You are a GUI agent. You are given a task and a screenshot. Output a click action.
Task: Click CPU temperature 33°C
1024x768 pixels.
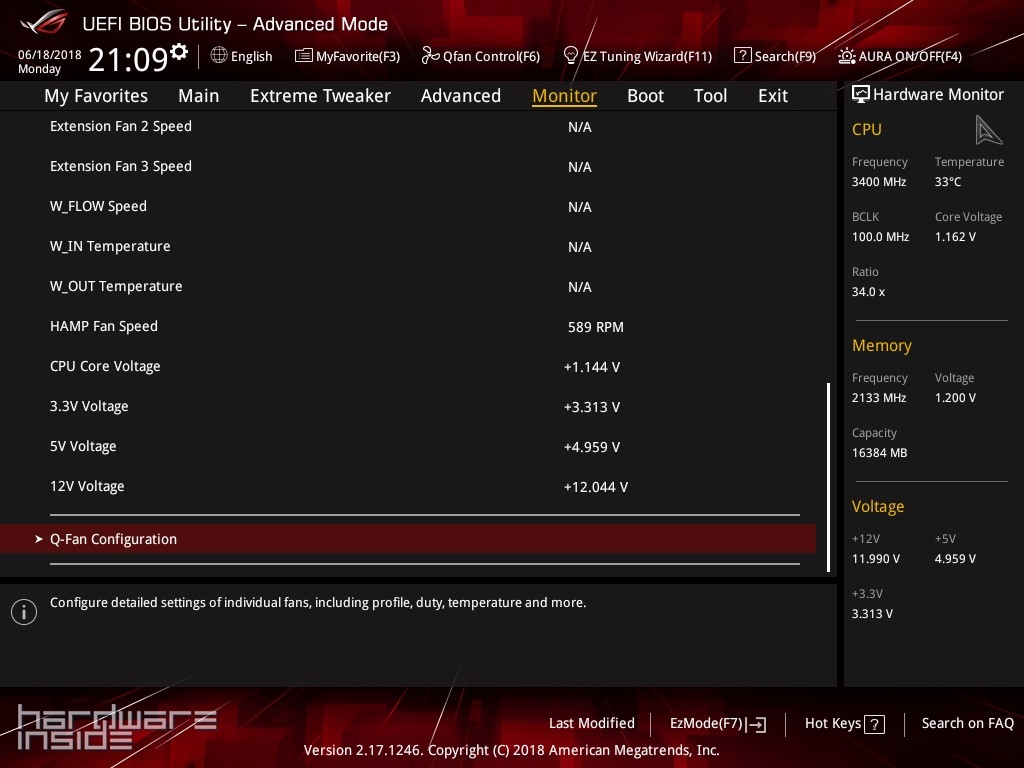pos(948,182)
